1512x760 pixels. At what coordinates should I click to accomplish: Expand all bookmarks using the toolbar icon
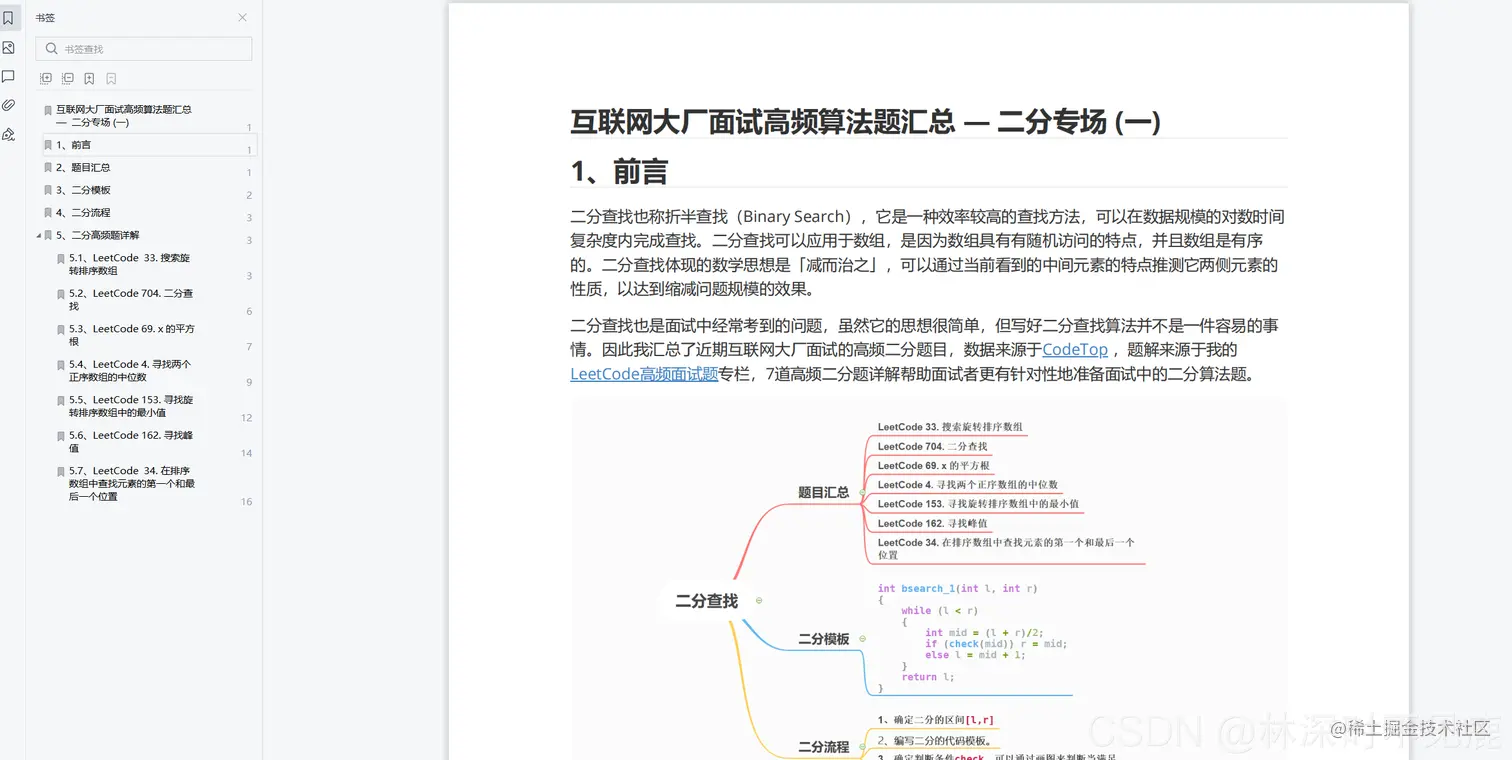(x=46, y=77)
